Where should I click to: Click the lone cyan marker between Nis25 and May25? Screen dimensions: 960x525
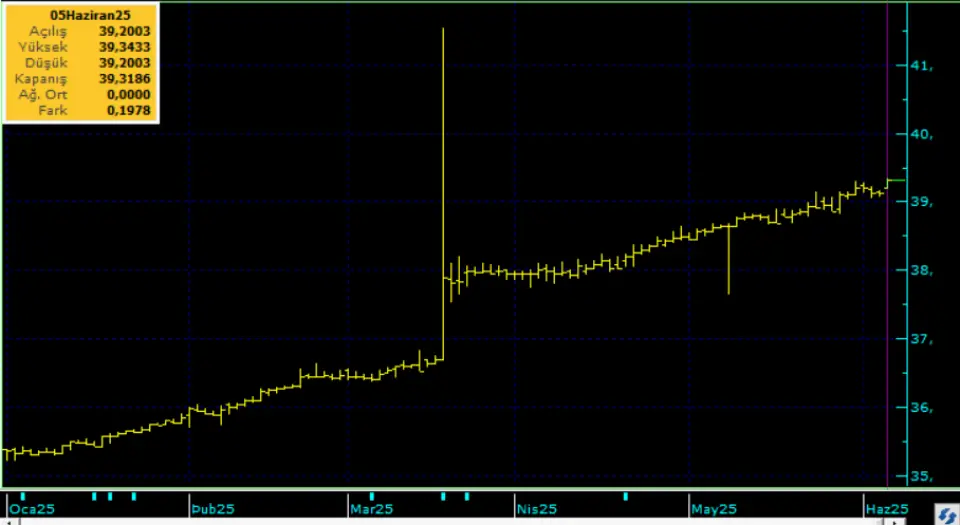(x=626, y=496)
